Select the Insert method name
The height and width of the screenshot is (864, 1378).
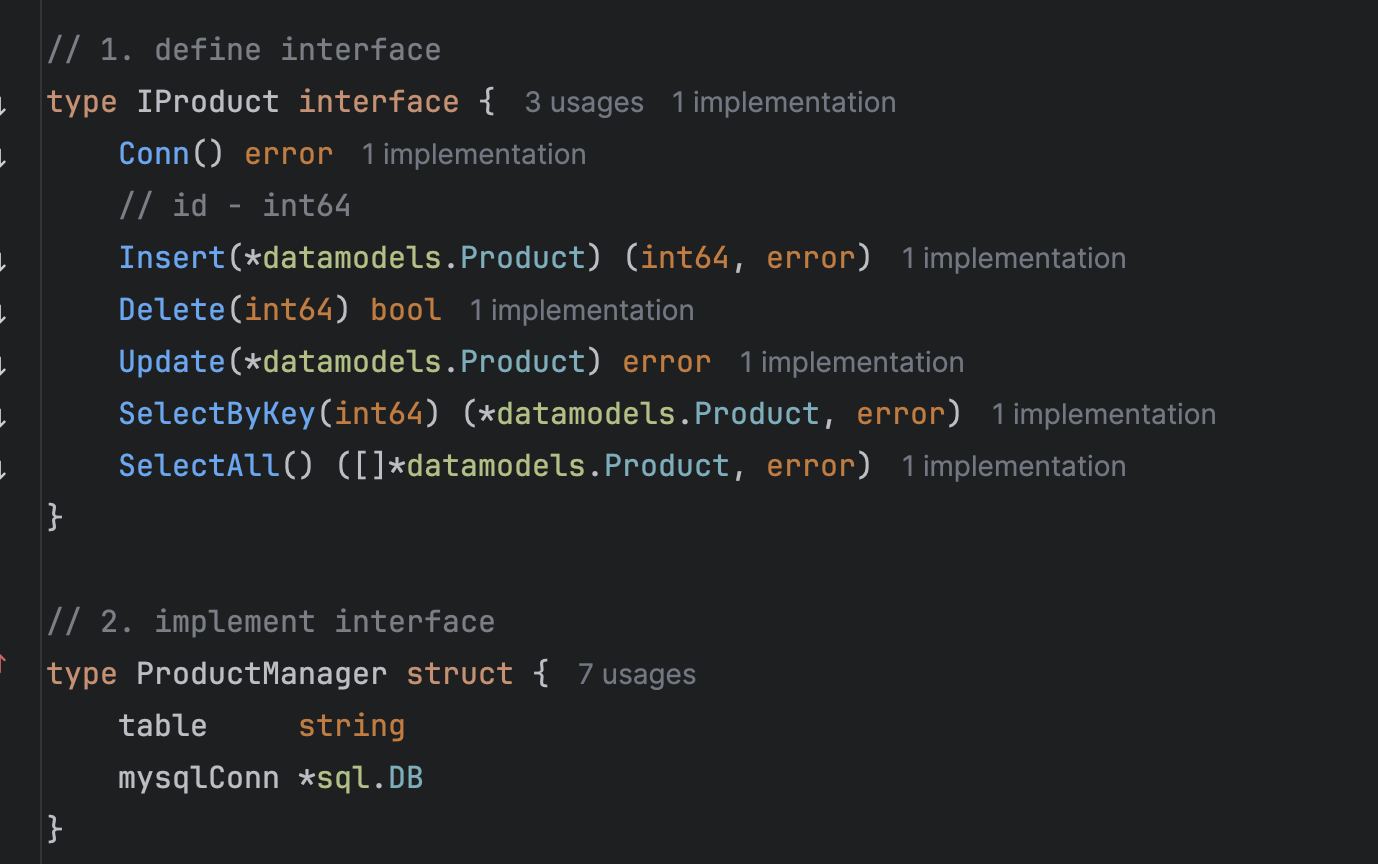point(172,258)
